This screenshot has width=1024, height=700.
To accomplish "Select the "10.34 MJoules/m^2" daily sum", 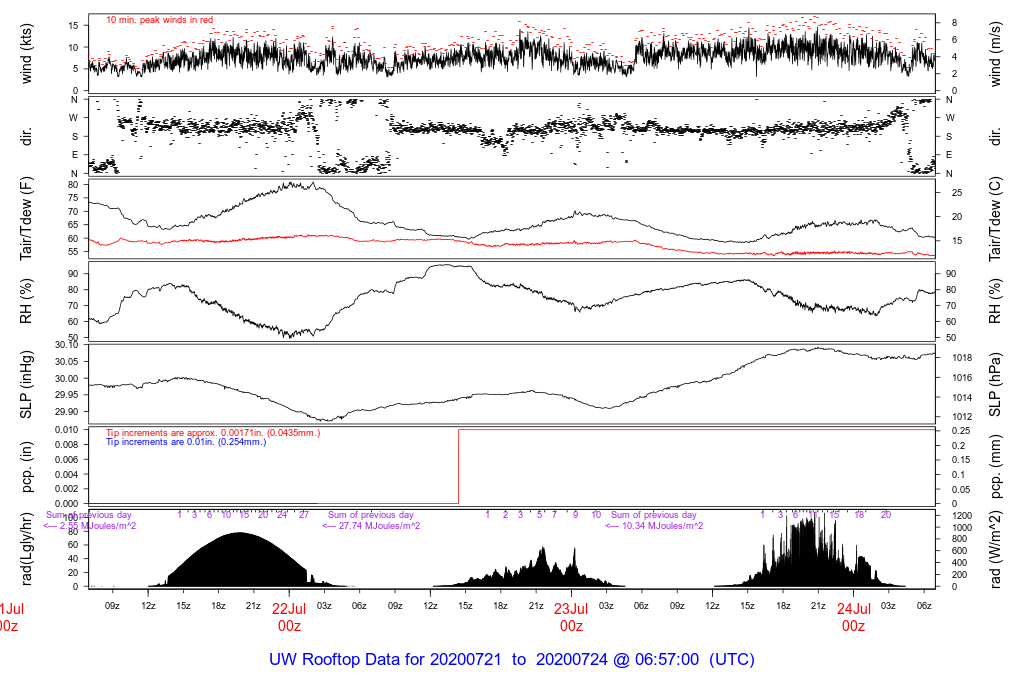I will [654, 526].
